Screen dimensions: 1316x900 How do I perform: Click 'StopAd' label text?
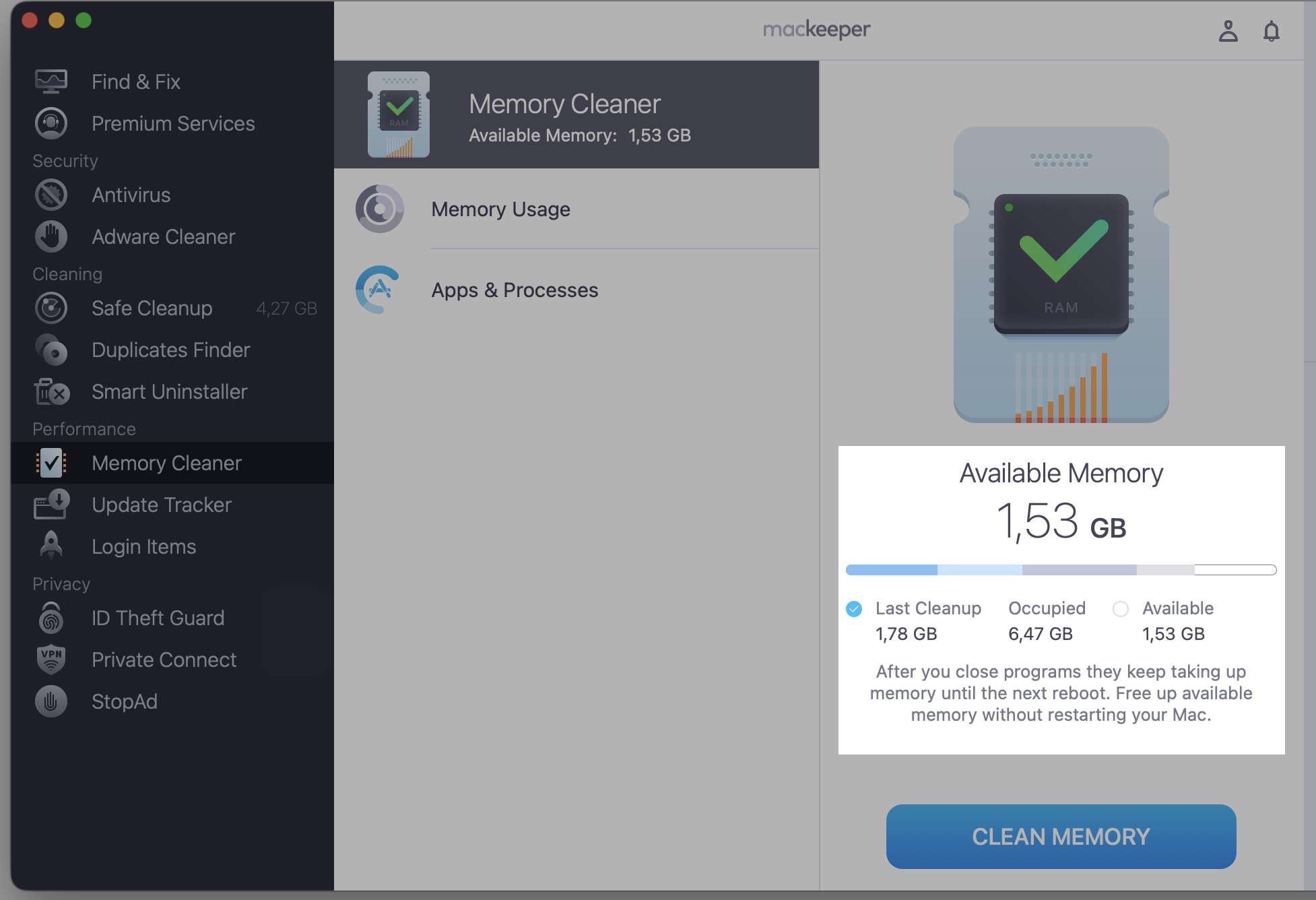coord(125,701)
